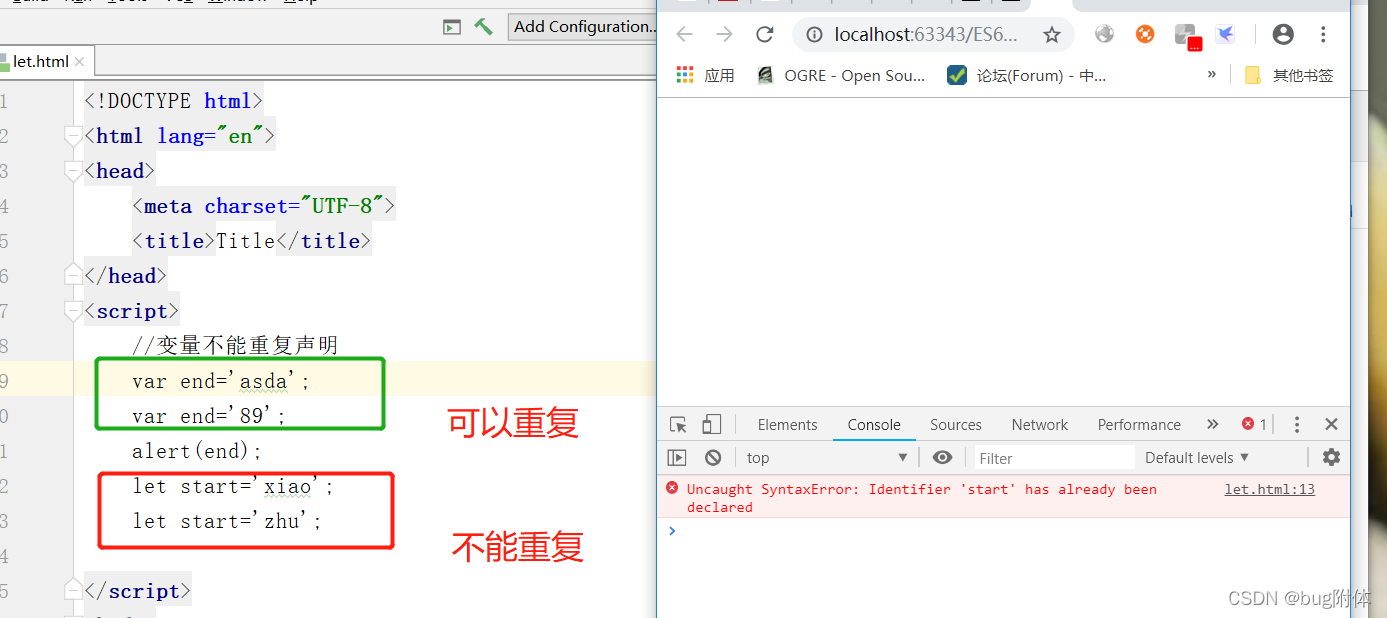
Task: Open the OGRE - Open Source bookmark
Action: pos(841,75)
